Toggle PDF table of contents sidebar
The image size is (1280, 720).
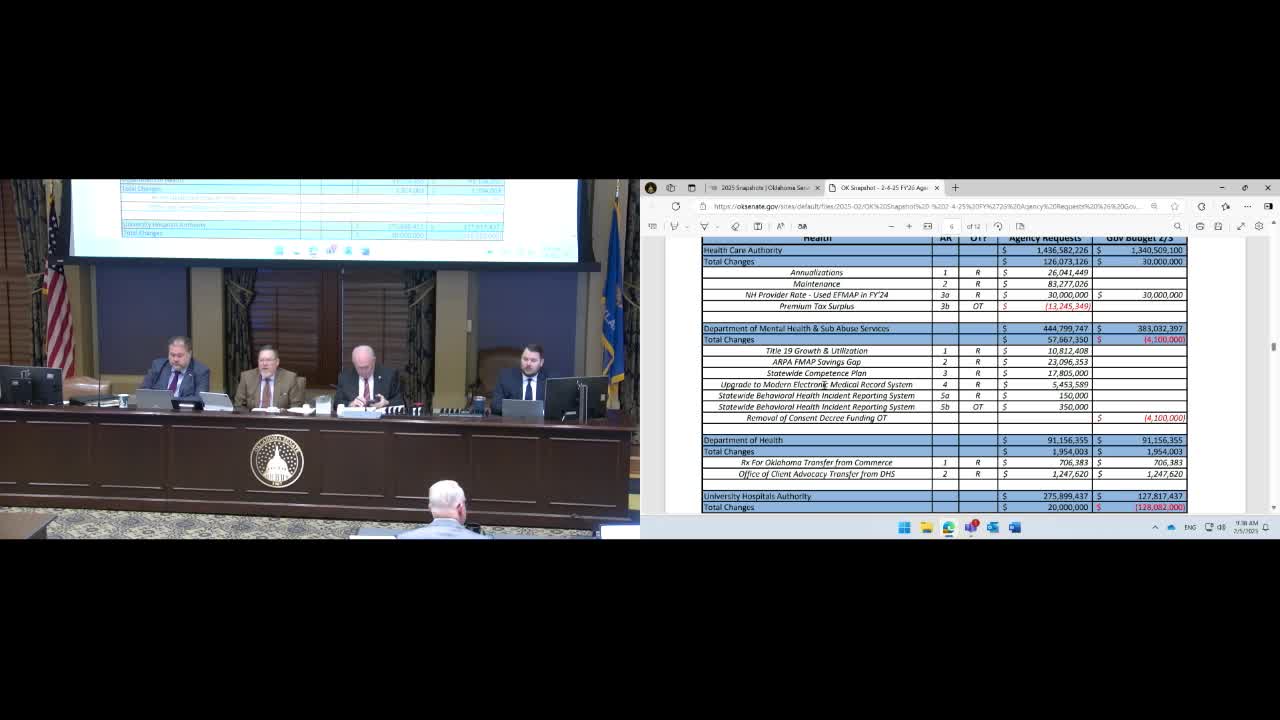(x=652, y=226)
